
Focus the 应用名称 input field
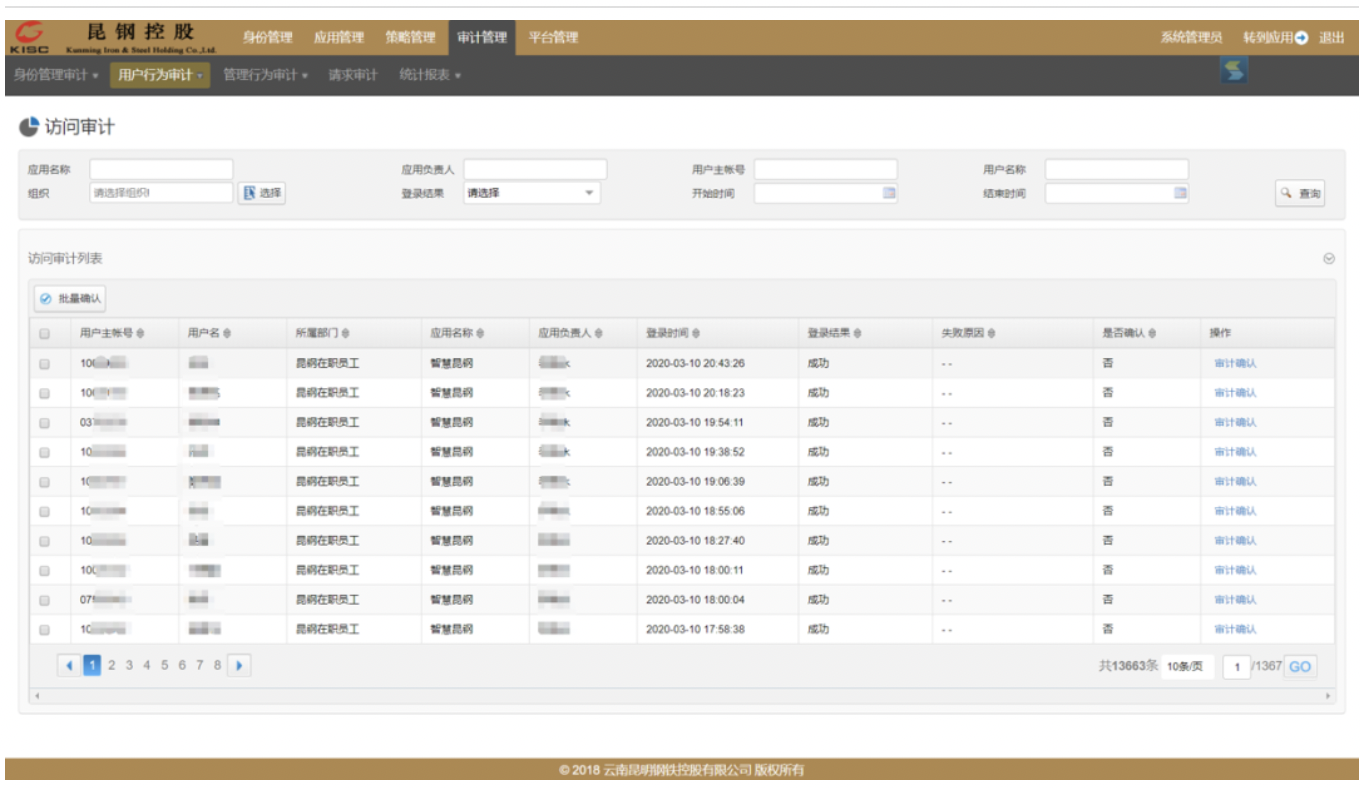pos(161,169)
